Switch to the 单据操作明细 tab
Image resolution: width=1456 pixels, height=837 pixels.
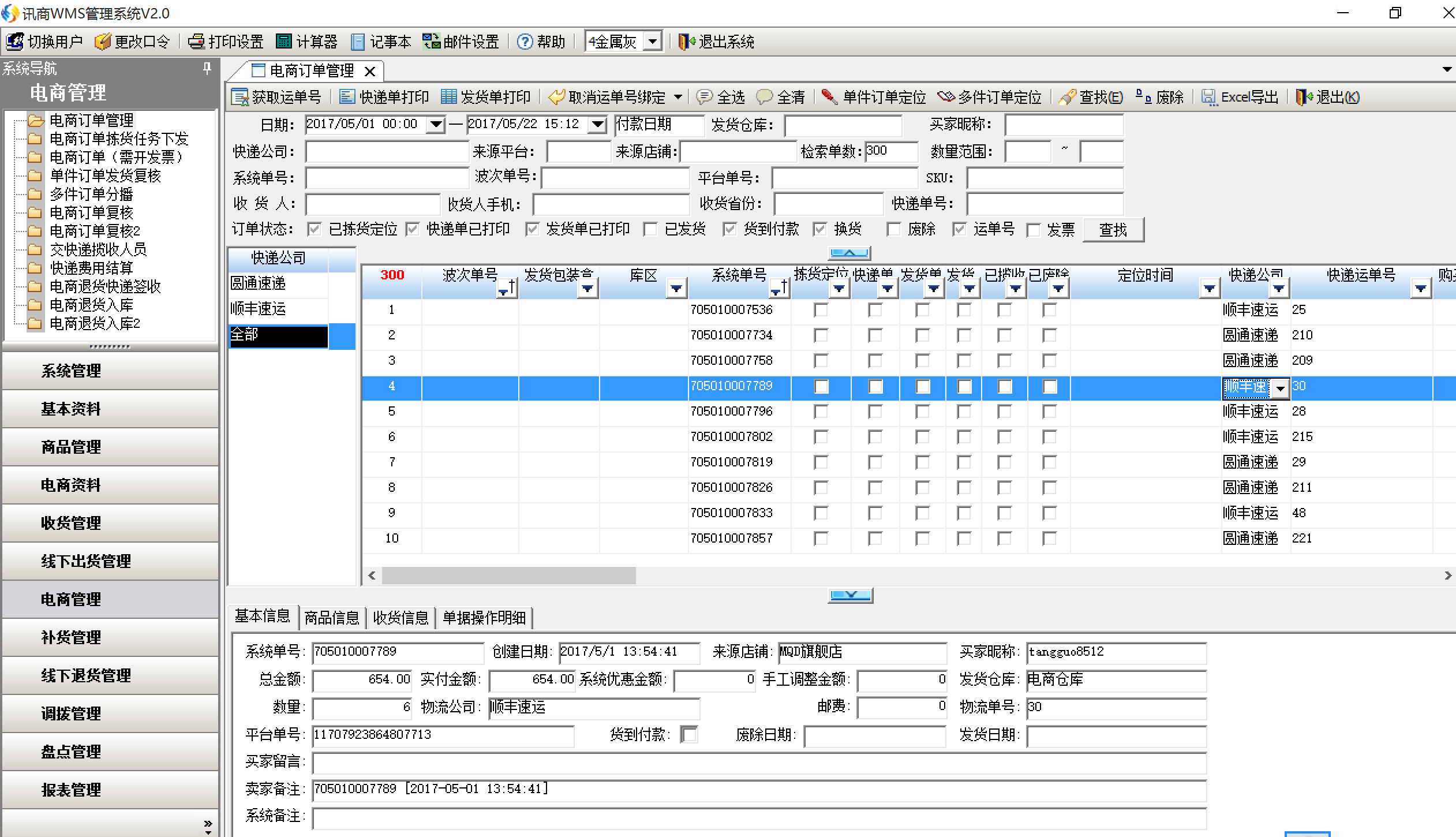[484, 617]
